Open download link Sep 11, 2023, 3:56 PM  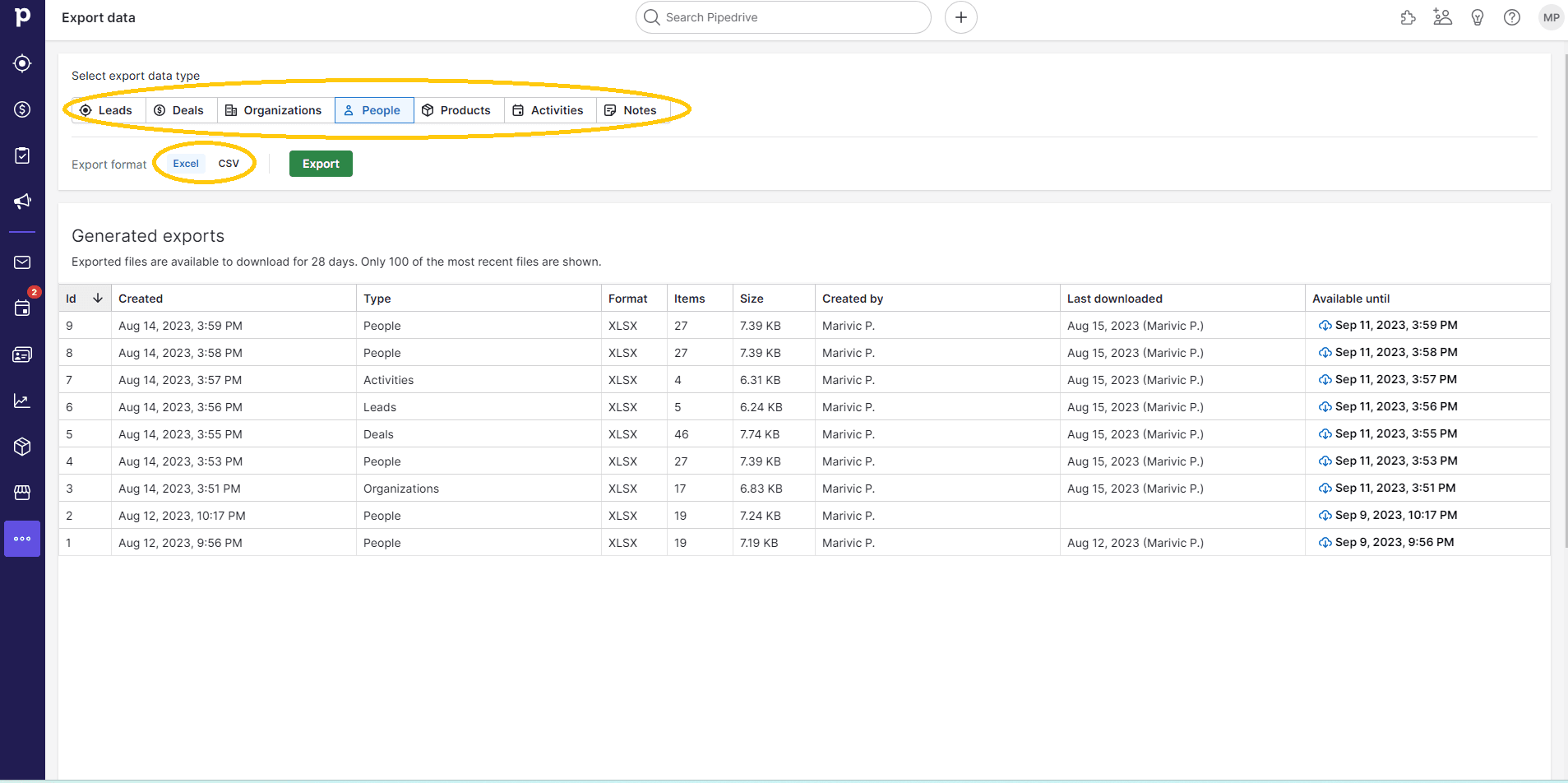coord(1396,406)
